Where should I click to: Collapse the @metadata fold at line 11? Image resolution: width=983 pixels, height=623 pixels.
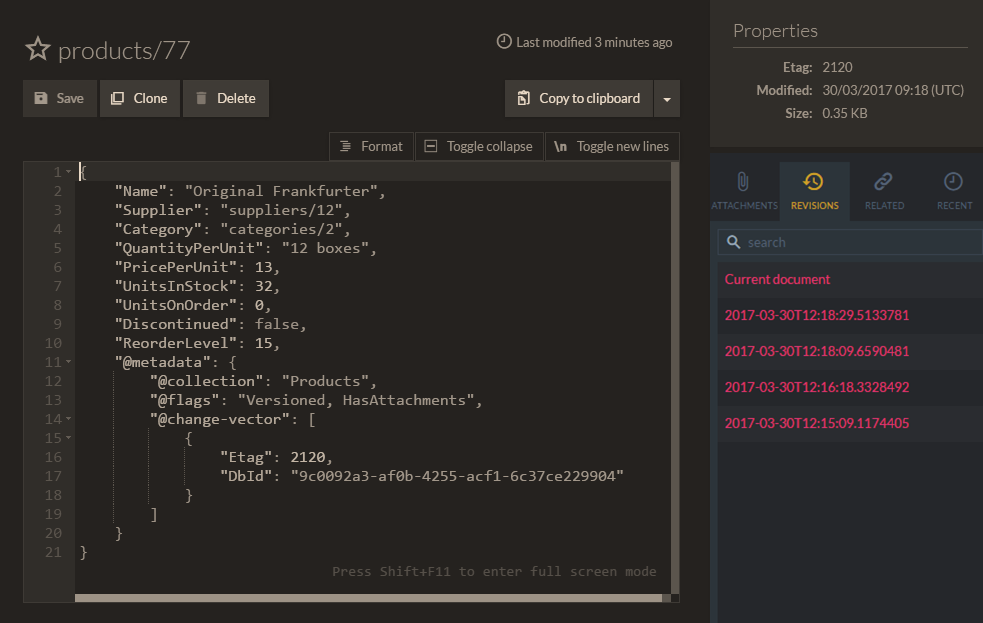tap(68, 362)
